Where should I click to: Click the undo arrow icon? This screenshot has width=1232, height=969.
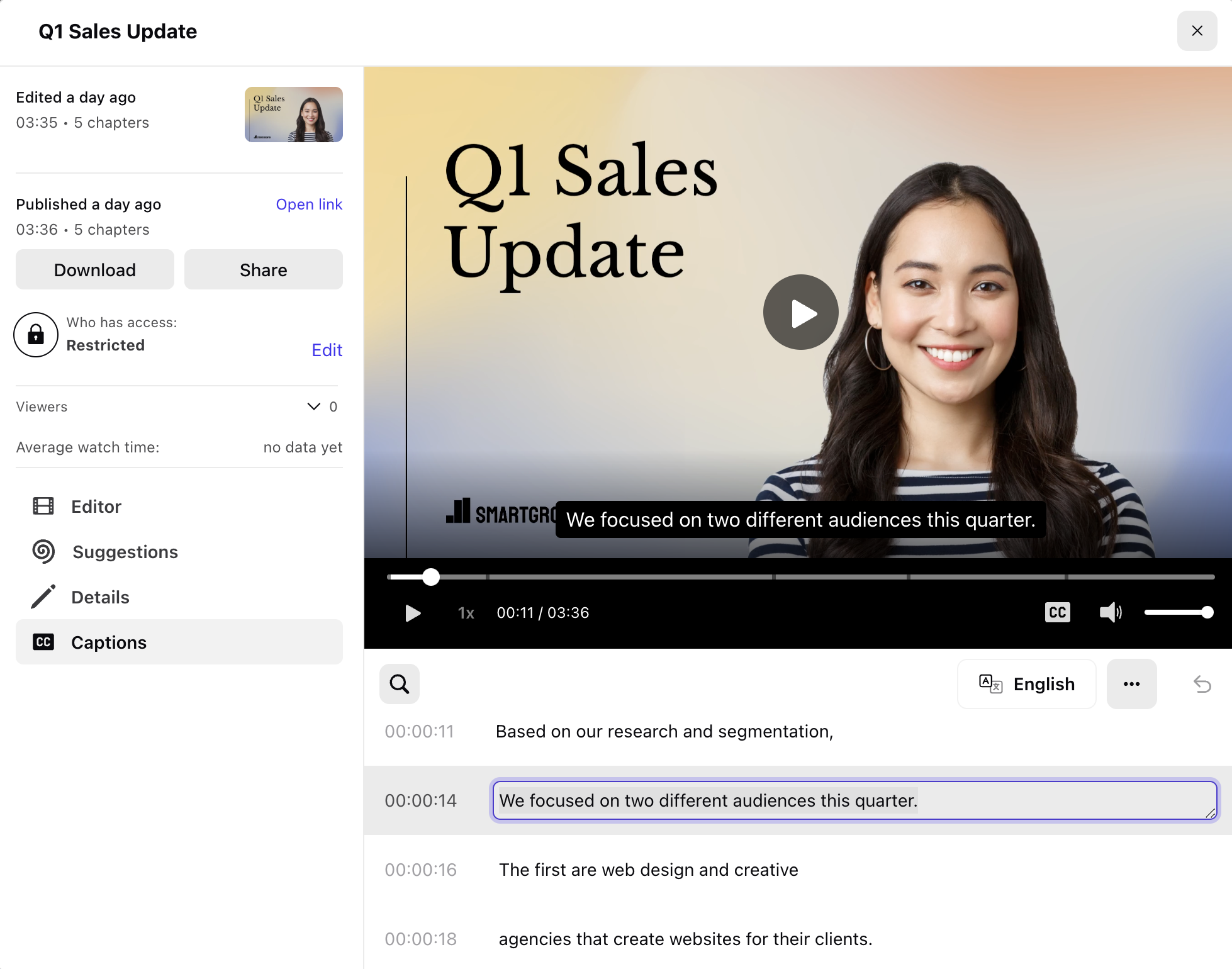(1202, 684)
